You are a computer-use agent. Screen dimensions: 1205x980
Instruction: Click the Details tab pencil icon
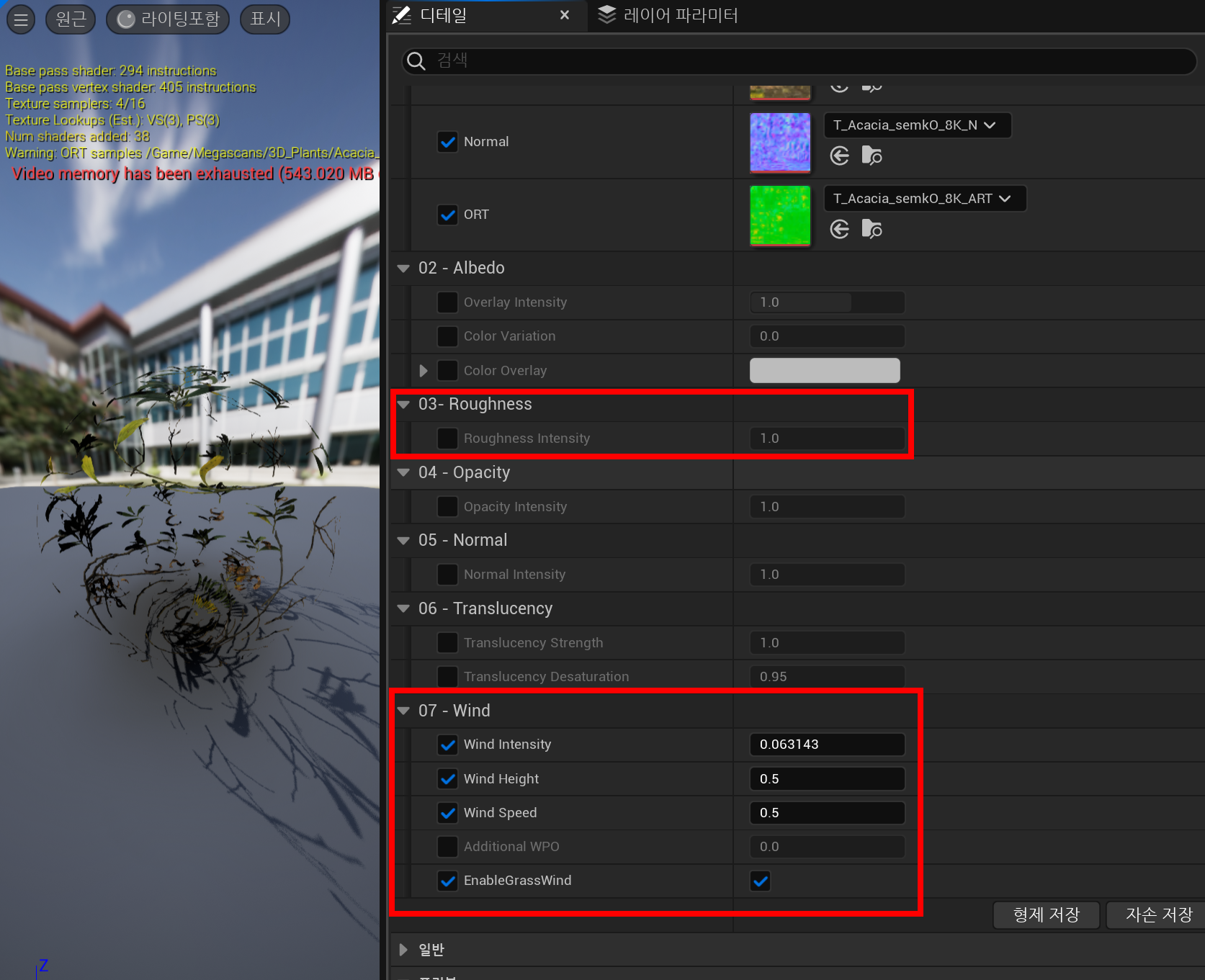click(x=402, y=15)
